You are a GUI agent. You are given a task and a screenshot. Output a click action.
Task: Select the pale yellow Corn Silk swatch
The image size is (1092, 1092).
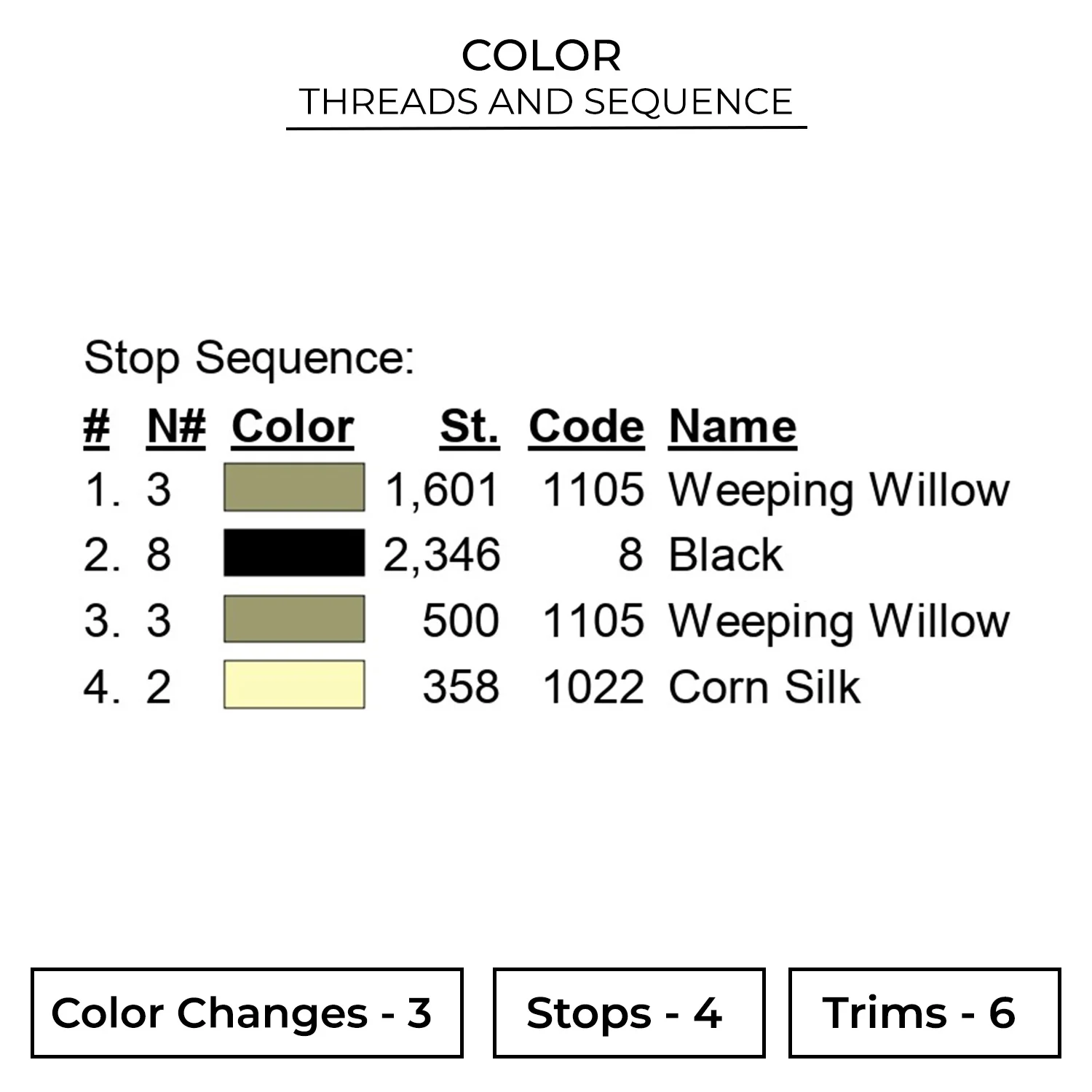(x=294, y=684)
